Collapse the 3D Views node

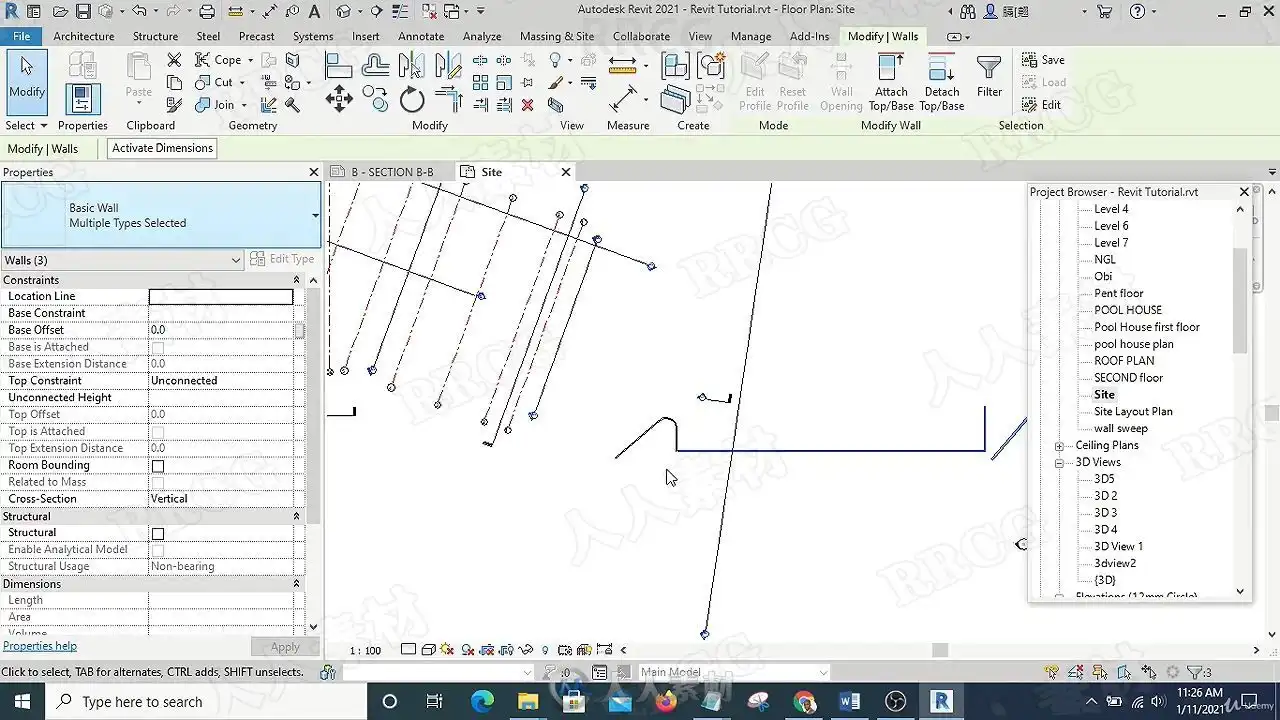point(1059,463)
